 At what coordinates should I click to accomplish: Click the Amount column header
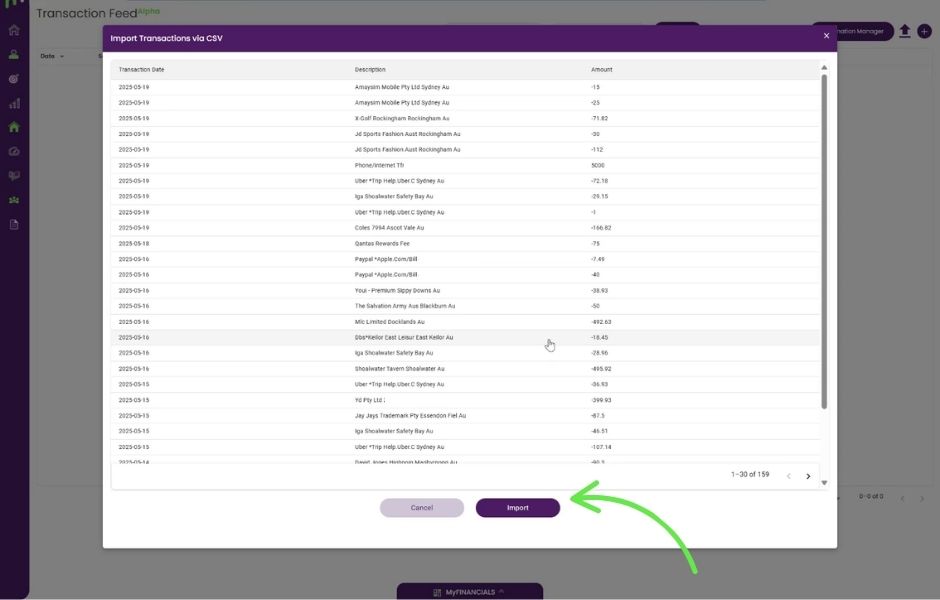pos(601,70)
